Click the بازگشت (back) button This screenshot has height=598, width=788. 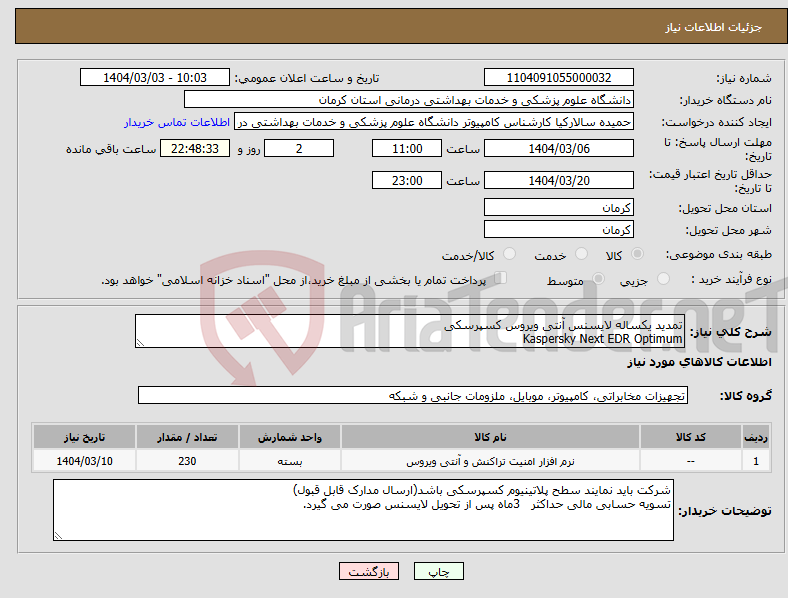(x=369, y=571)
